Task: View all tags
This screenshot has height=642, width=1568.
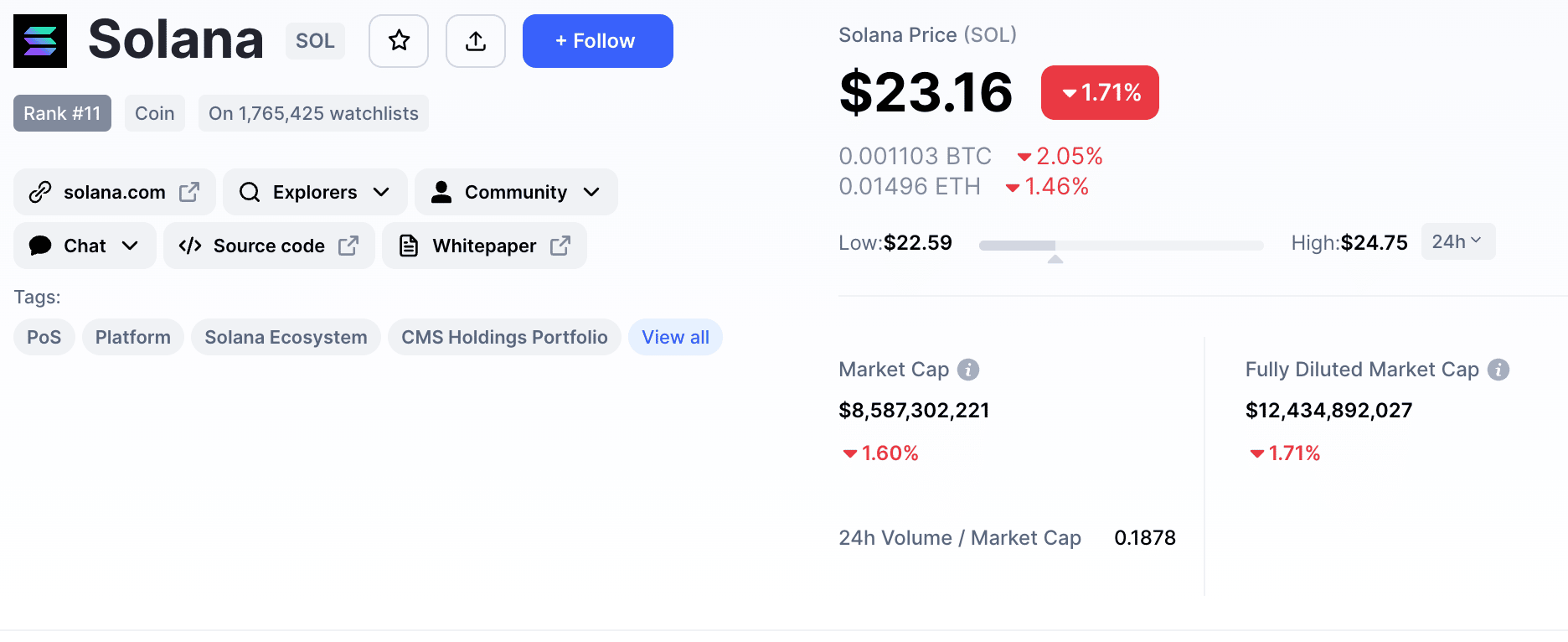Action: [675, 337]
